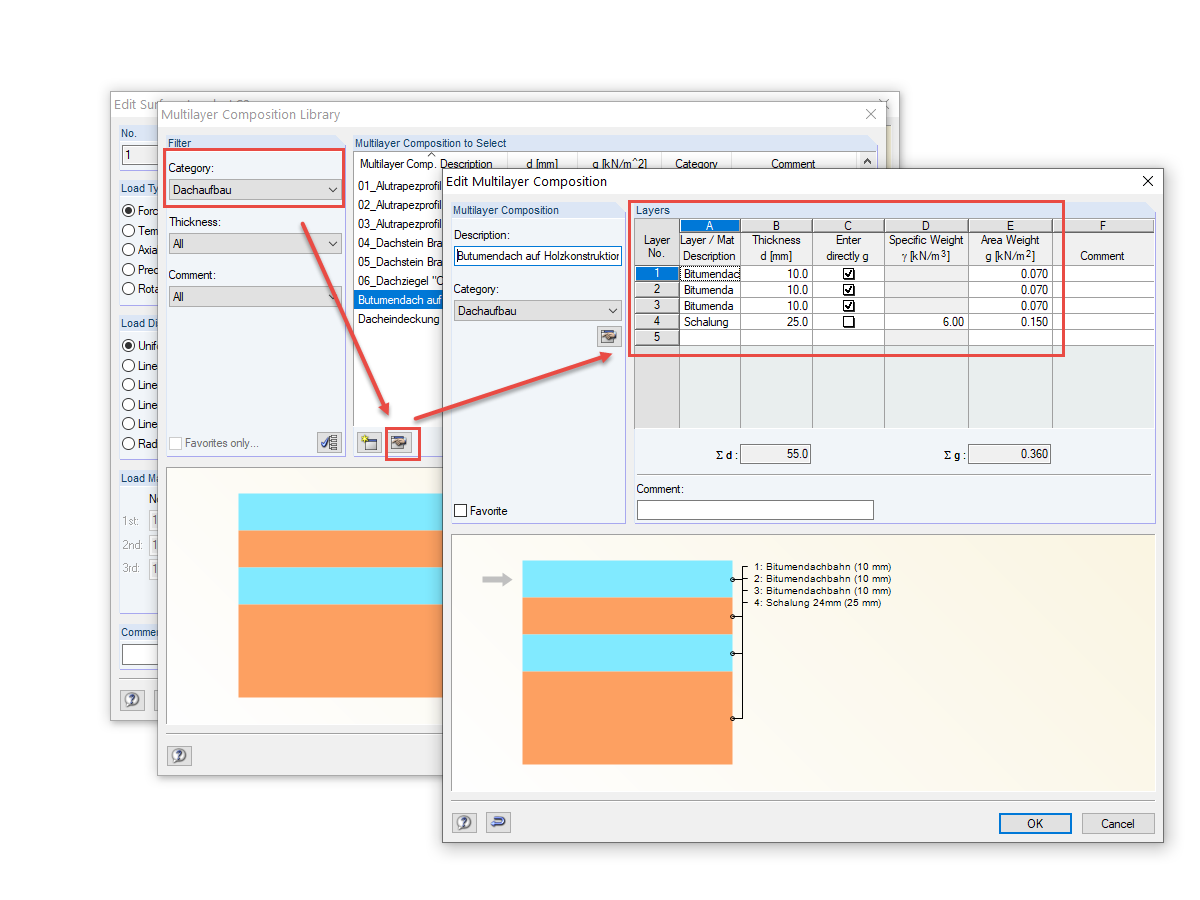Viewport: 1200px width, 900px height.
Task: Click the edit multilayer composition icon
Action: point(402,443)
